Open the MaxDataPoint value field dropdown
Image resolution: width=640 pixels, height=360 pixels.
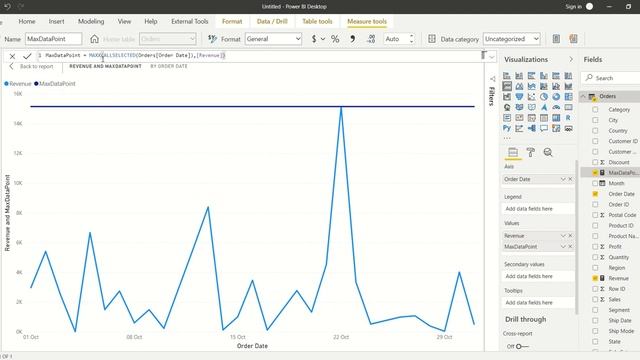pos(563,247)
